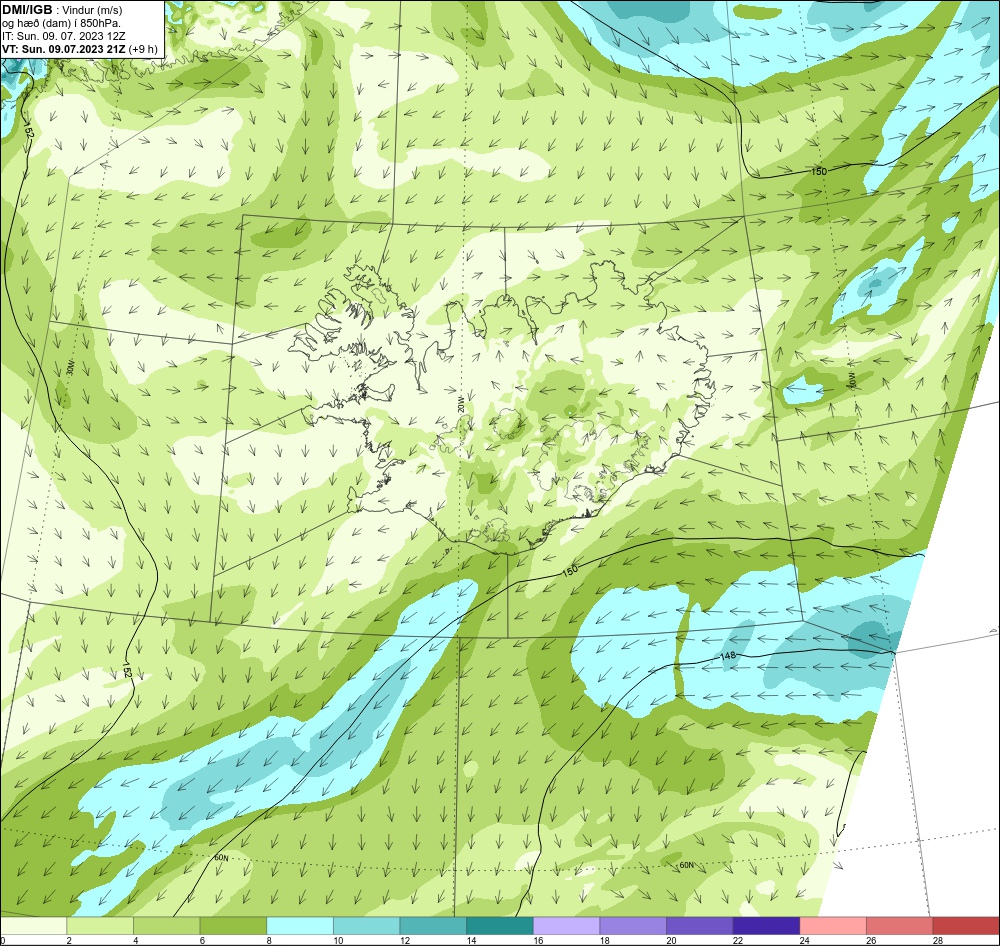Click the "150" contour label south of Iceland
The image size is (1000, 946).
570,571
